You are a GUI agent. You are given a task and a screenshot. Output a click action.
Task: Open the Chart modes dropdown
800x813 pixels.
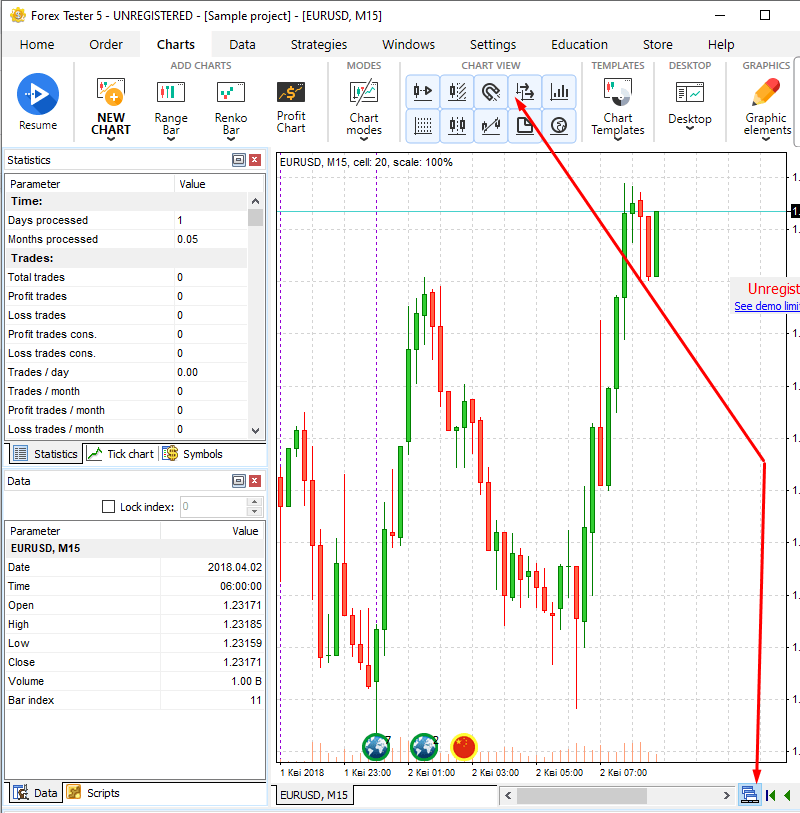(x=364, y=140)
